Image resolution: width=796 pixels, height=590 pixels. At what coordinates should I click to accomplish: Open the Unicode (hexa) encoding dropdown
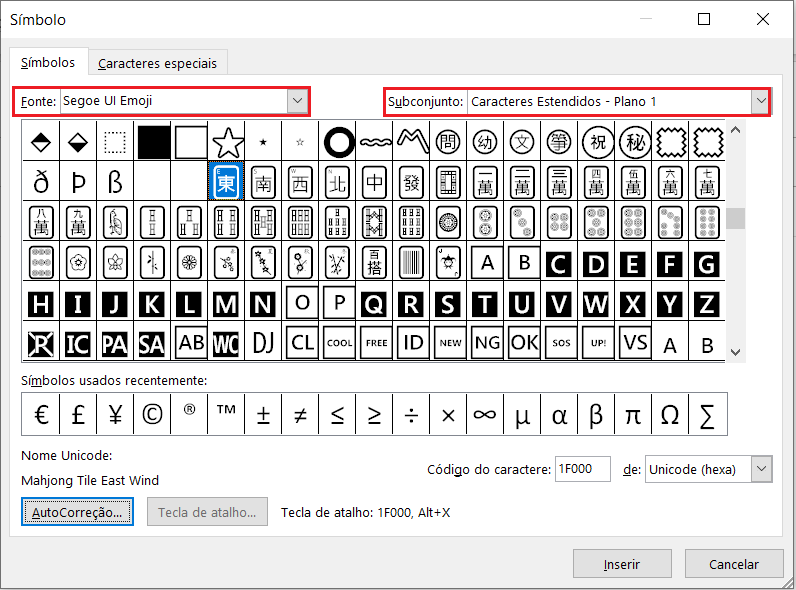pyautogui.click(x=761, y=469)
